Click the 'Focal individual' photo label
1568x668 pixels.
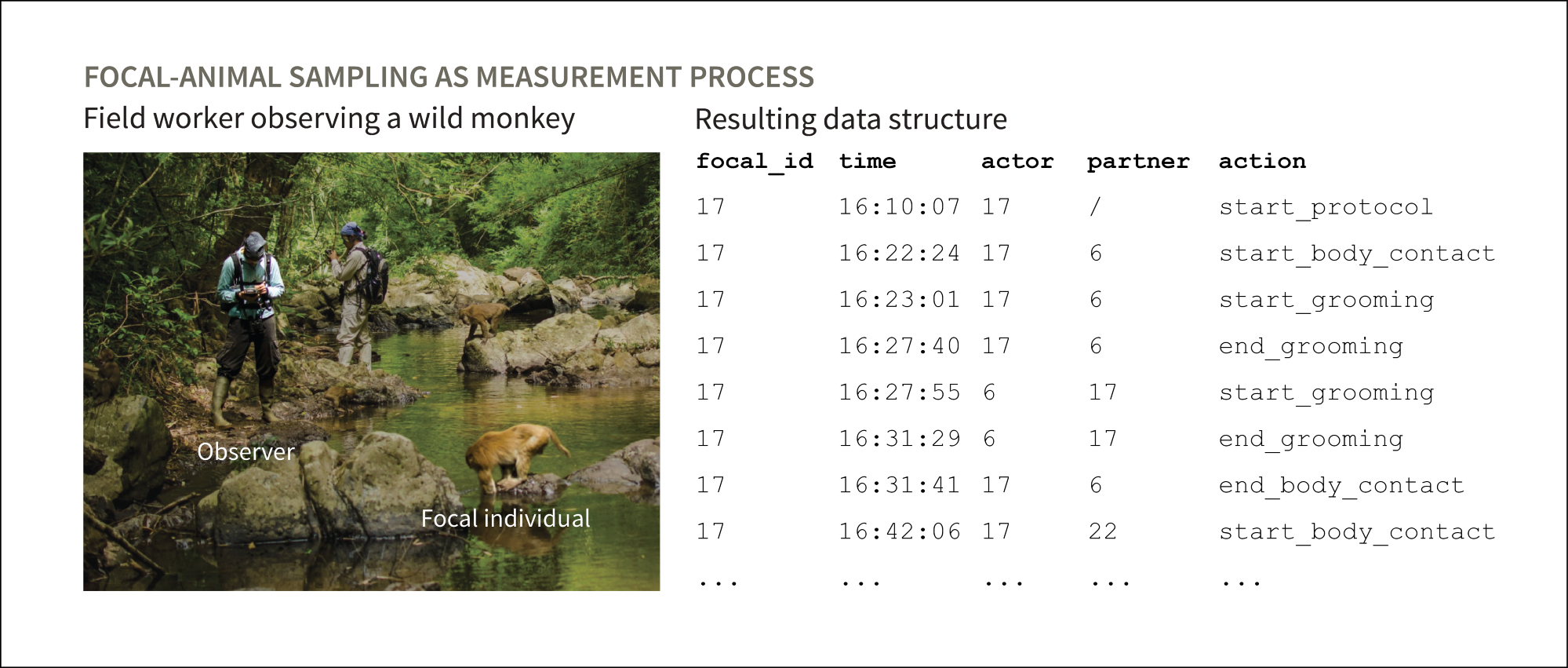[x=505, y=518]
